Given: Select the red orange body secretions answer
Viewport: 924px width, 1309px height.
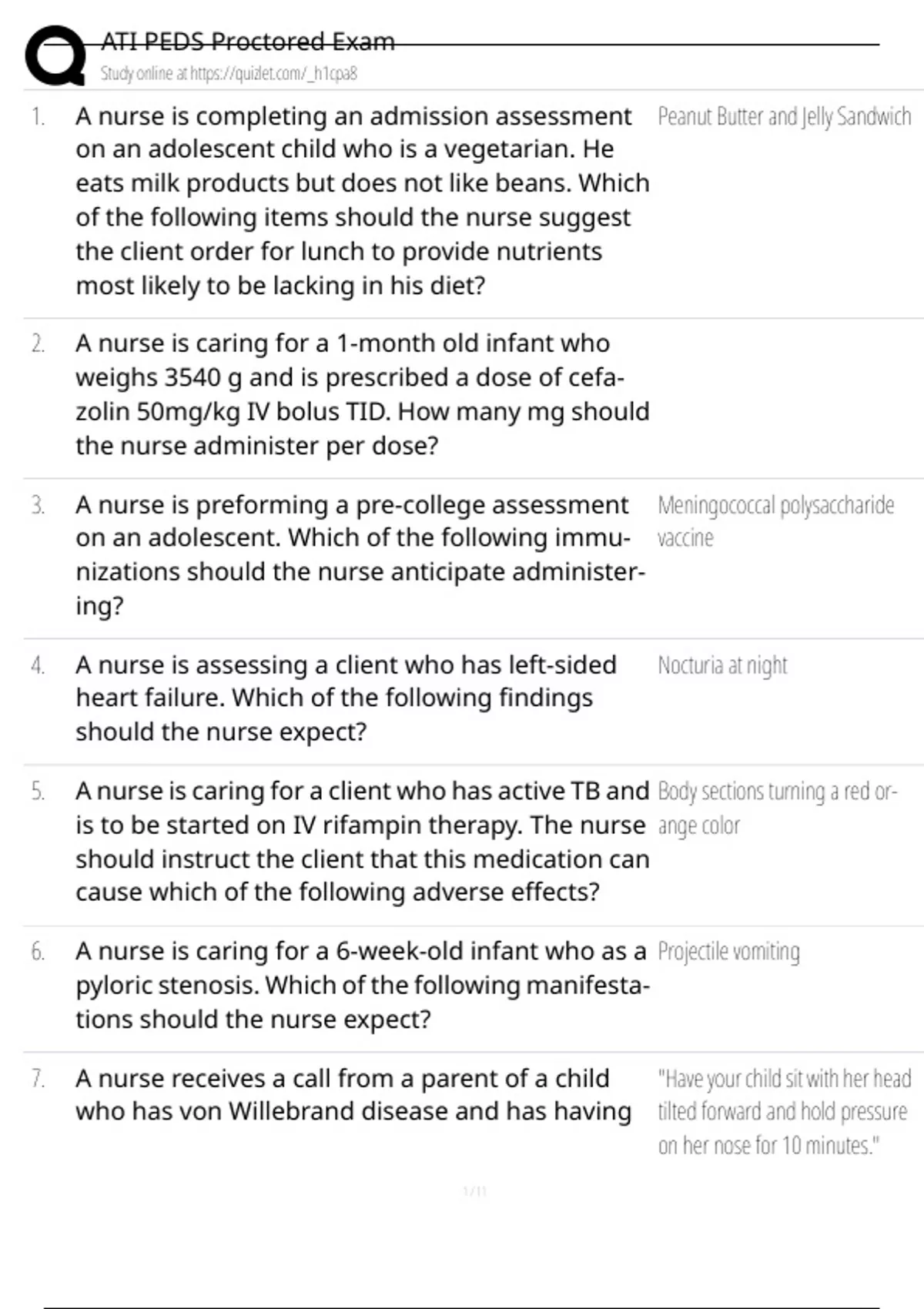Looking at the screenshot, I should click(776, 808).
